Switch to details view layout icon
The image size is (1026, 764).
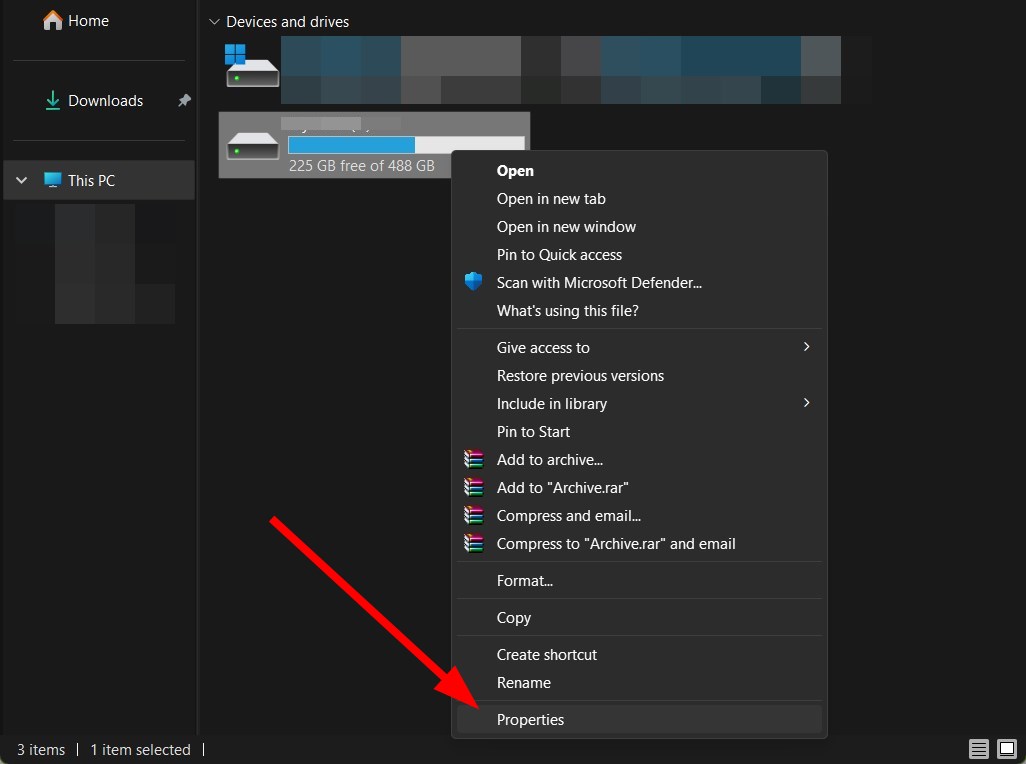(979, 749)
